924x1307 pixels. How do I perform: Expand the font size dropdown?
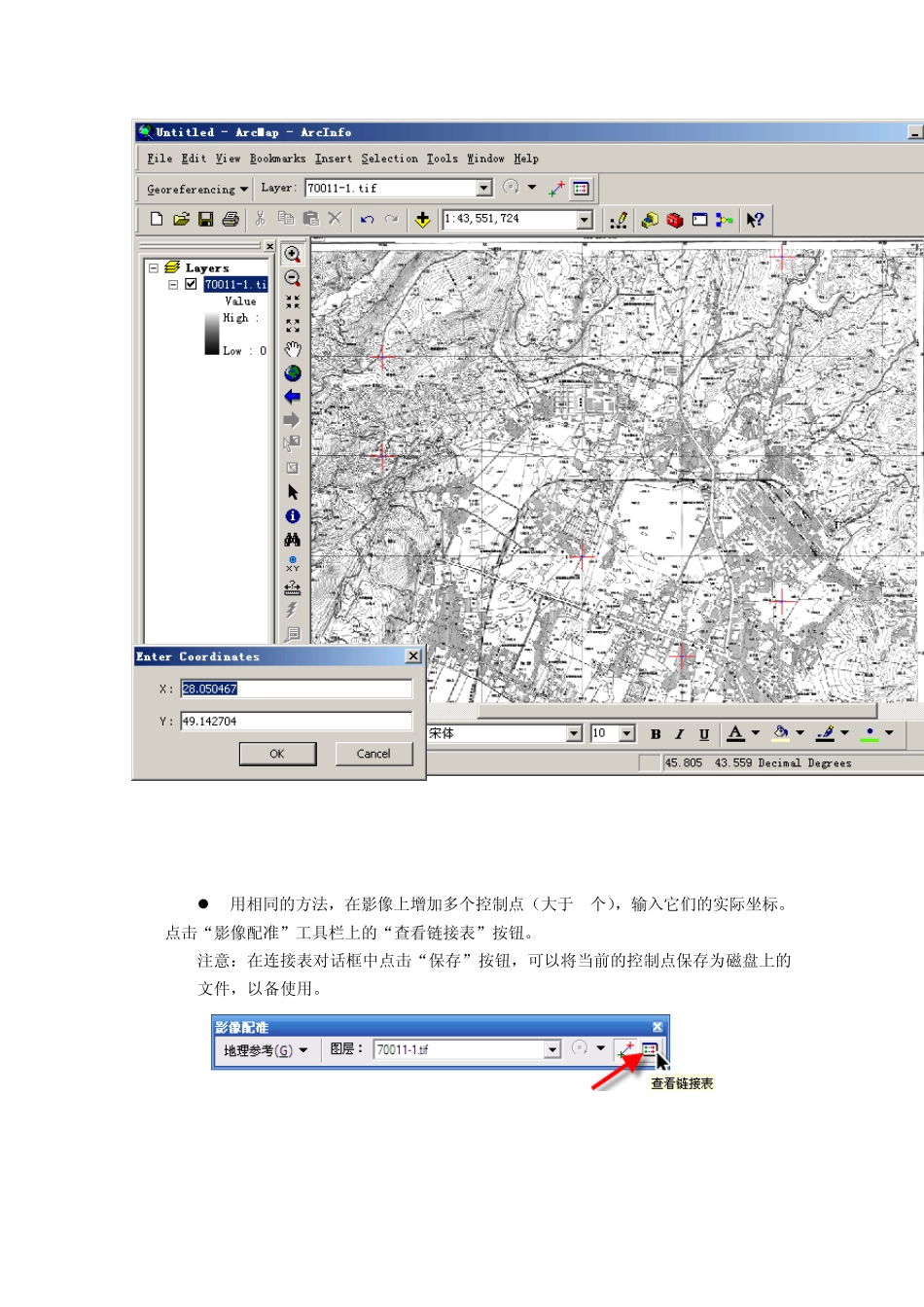coord(626,733)
